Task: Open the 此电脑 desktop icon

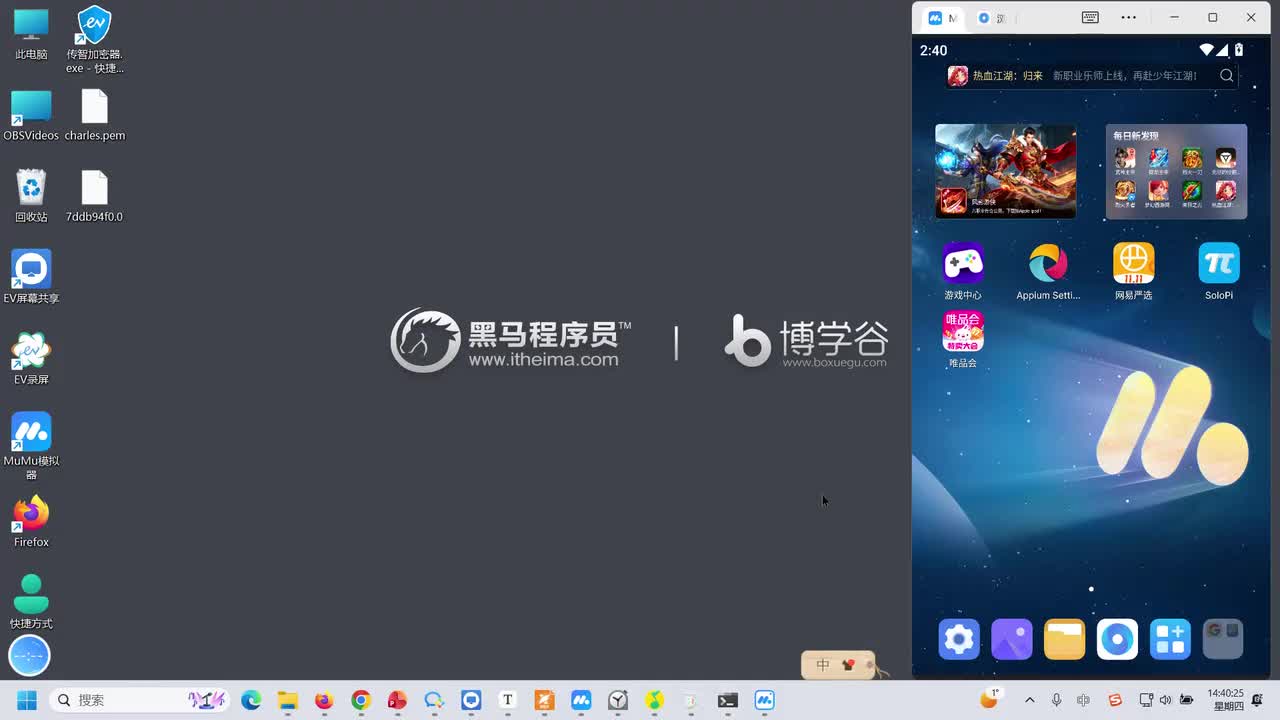Action: 31,35
